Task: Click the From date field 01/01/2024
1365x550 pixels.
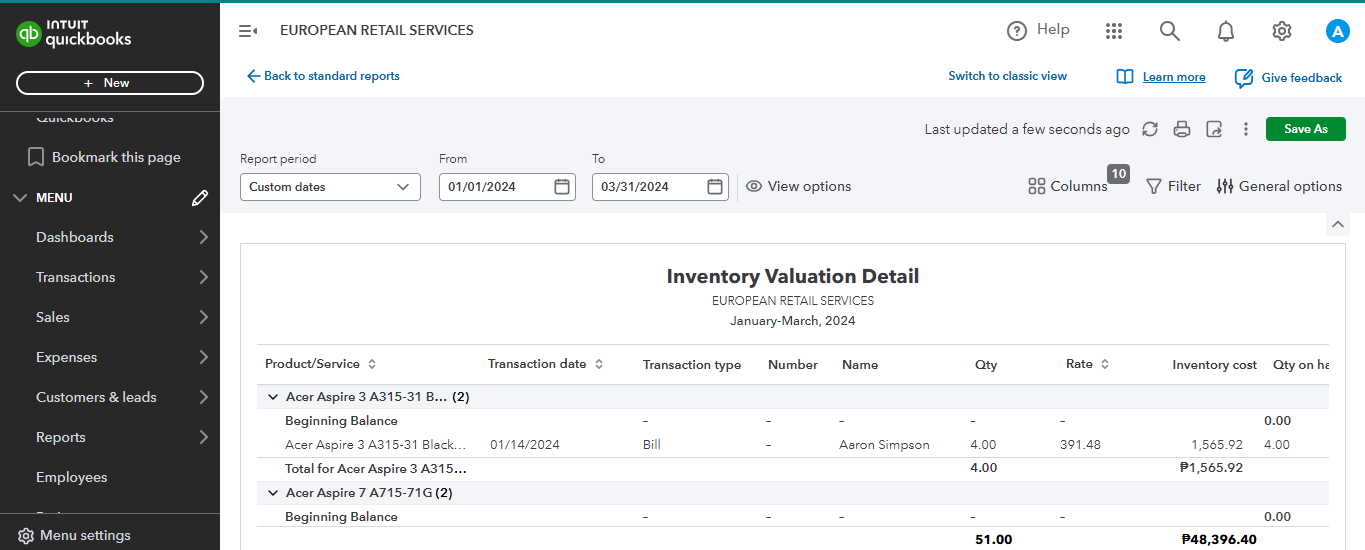Action: coord(507,187)
